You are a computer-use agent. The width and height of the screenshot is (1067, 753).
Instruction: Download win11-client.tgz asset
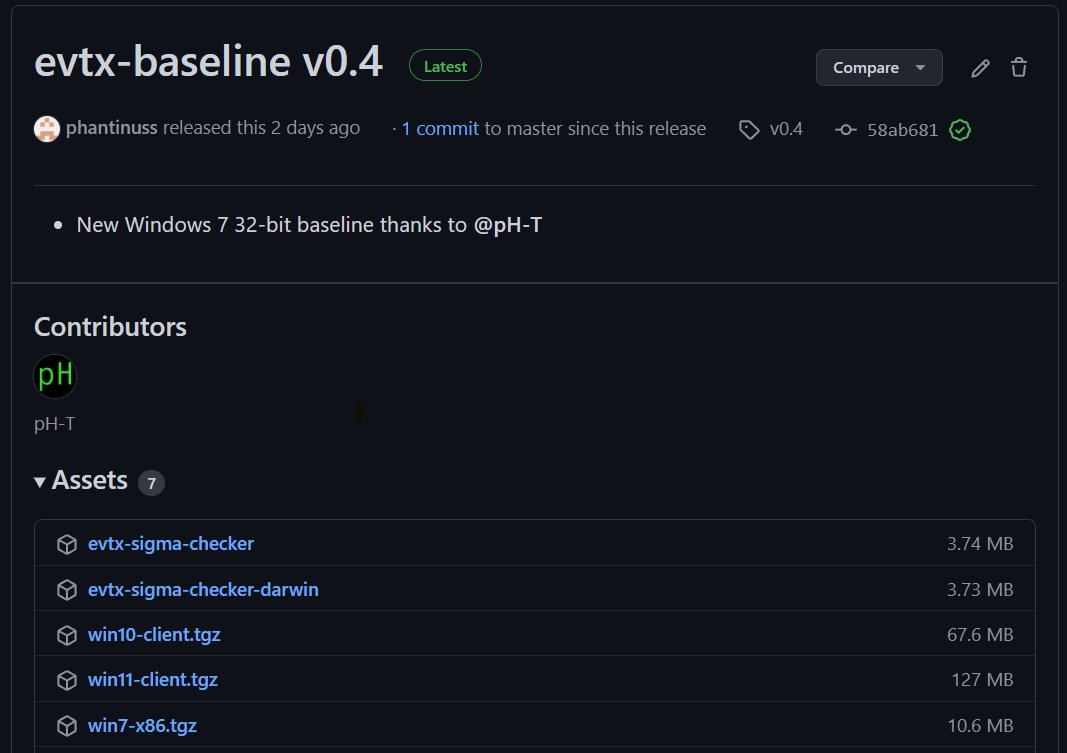tap(153, 680)
